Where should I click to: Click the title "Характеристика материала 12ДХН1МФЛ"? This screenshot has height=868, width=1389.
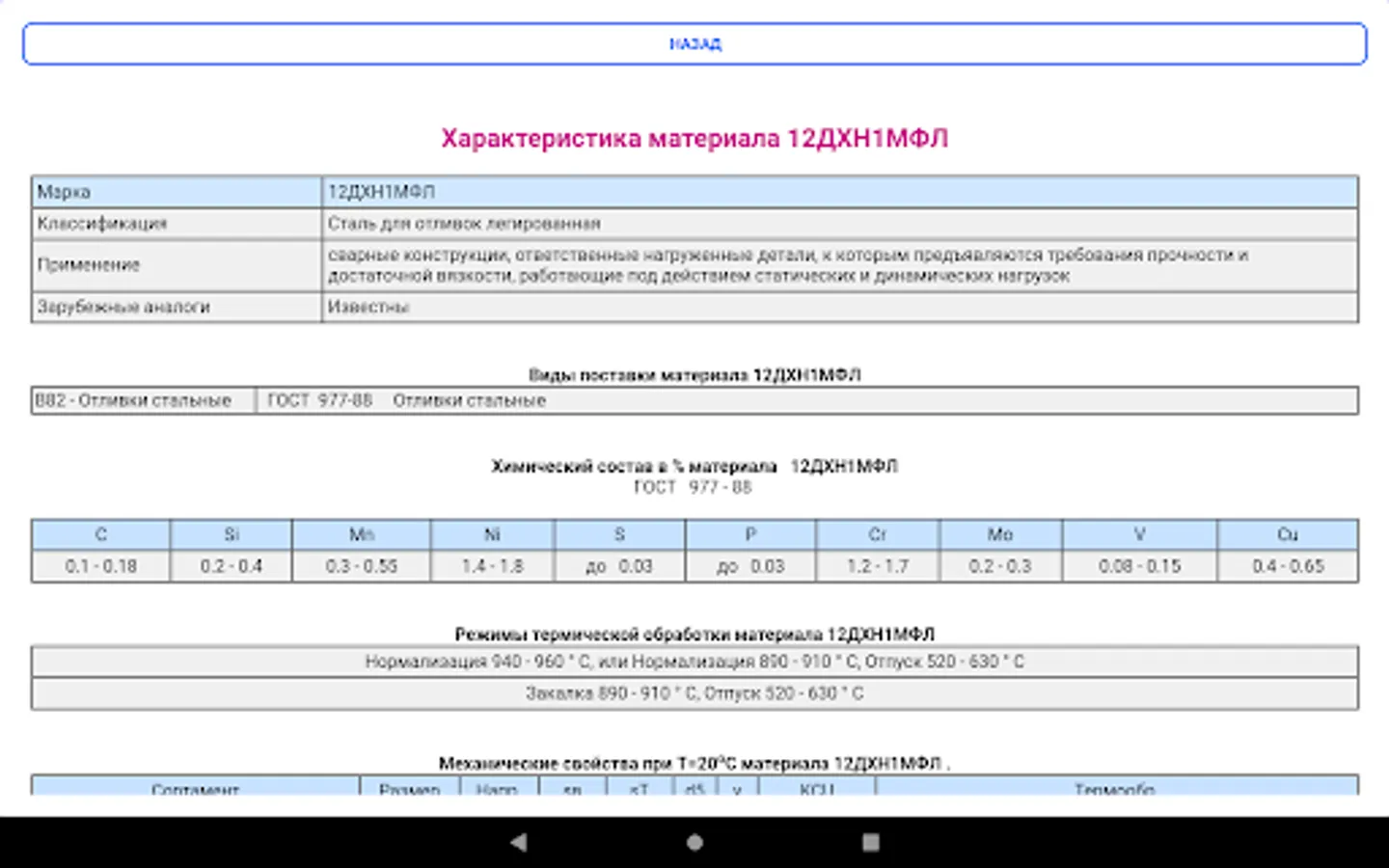pyautogui.click(x=694, y=139)
